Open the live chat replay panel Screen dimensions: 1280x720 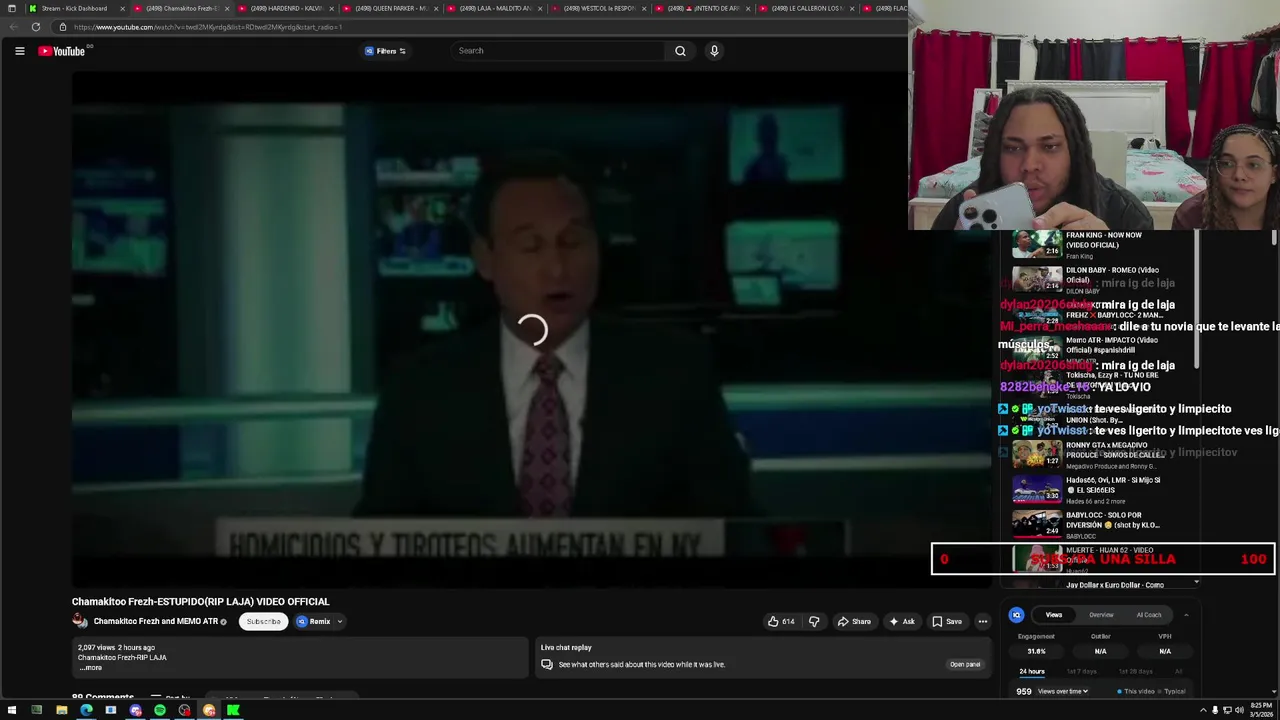point(965,664)
